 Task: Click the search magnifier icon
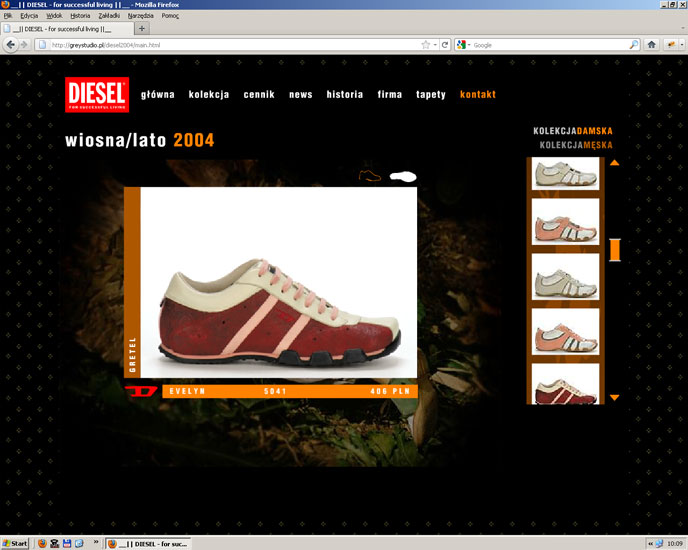click(x=634, y=45)
